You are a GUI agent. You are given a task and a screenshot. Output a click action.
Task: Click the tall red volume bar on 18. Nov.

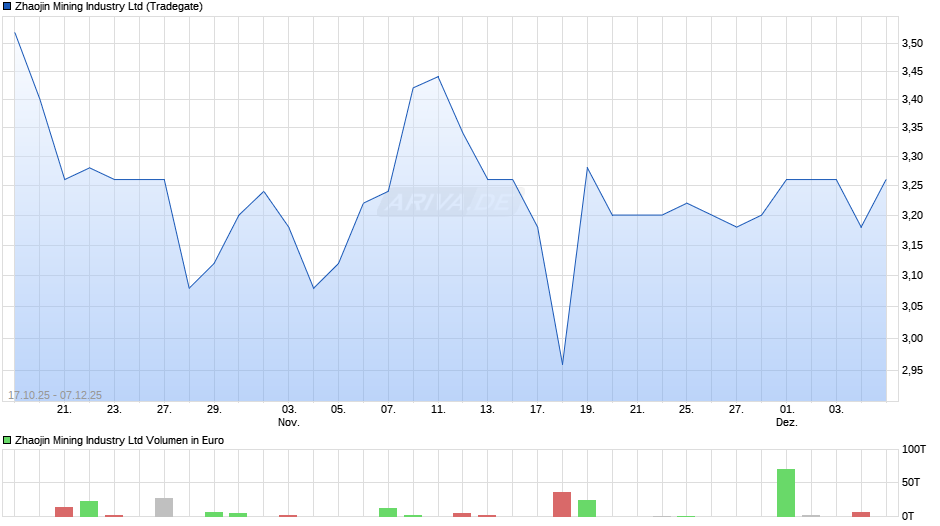coord(562,504)
